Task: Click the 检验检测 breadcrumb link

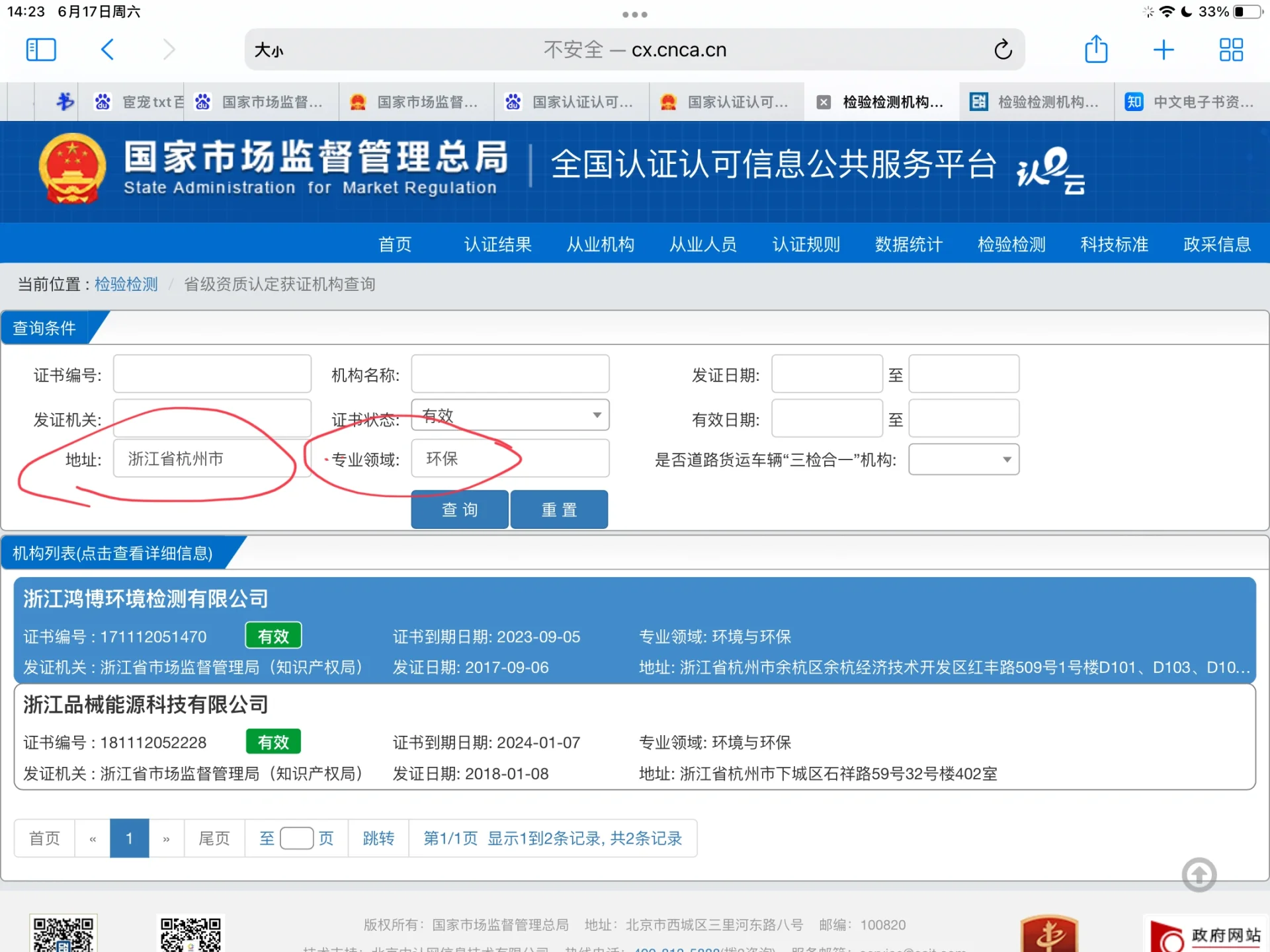Action: click(x=126, y=284)
